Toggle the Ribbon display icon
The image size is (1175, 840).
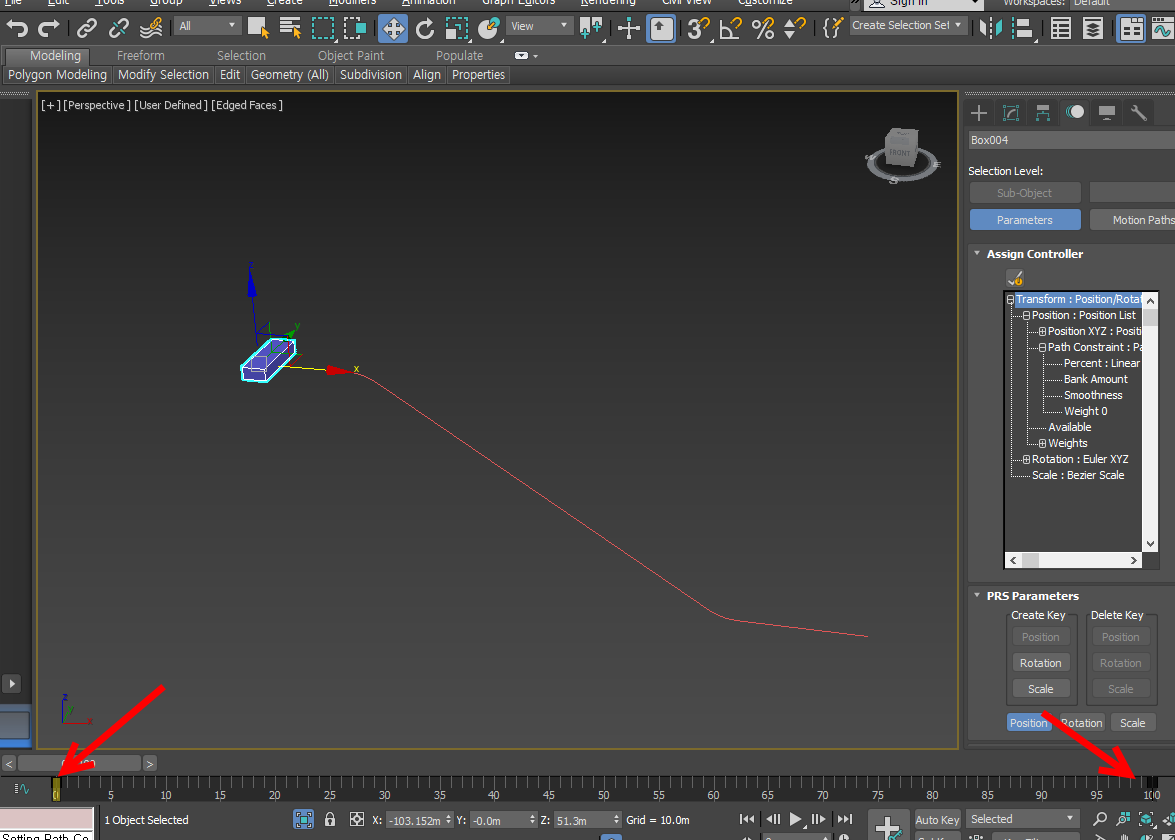(x=1131, y=28)
